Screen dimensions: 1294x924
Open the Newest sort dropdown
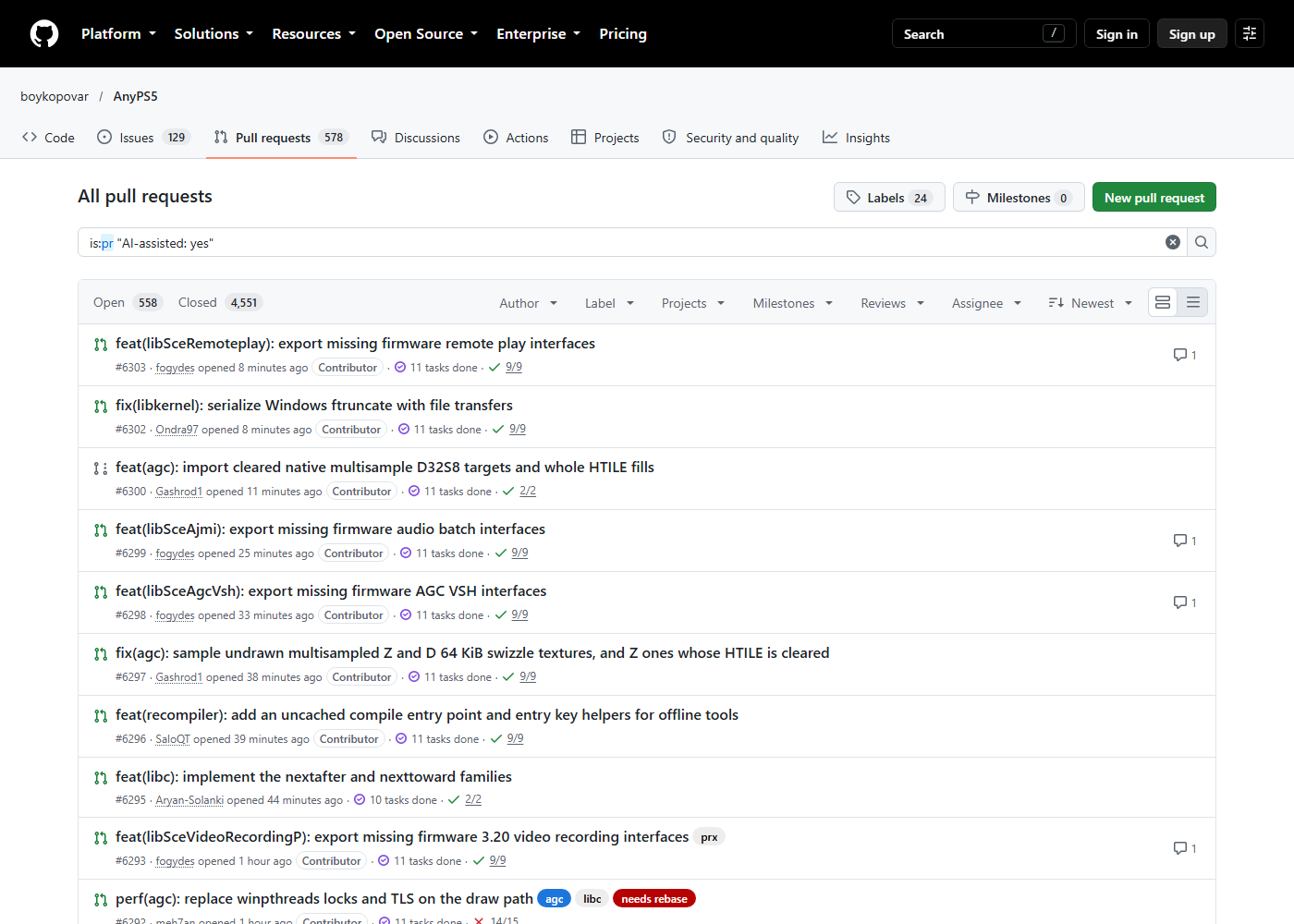[x=1091, y=303]
